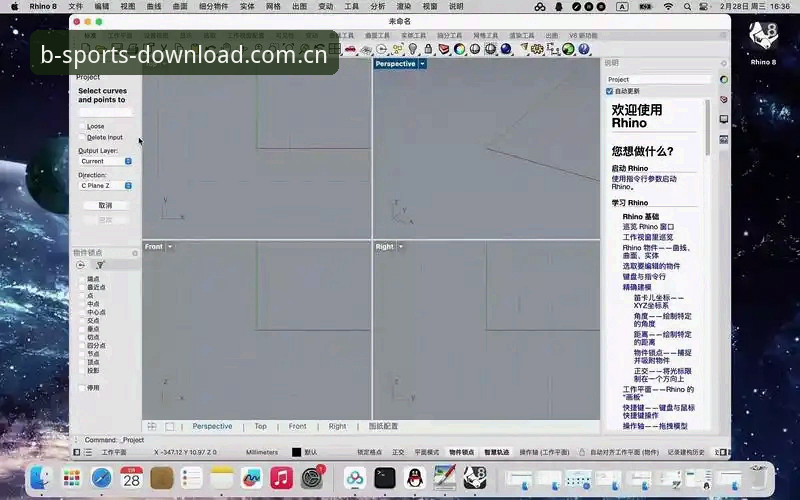Viewport: 800px width, 500px height.
Task: Enable the Delete Input checkbox
Action: click(82, 137)
